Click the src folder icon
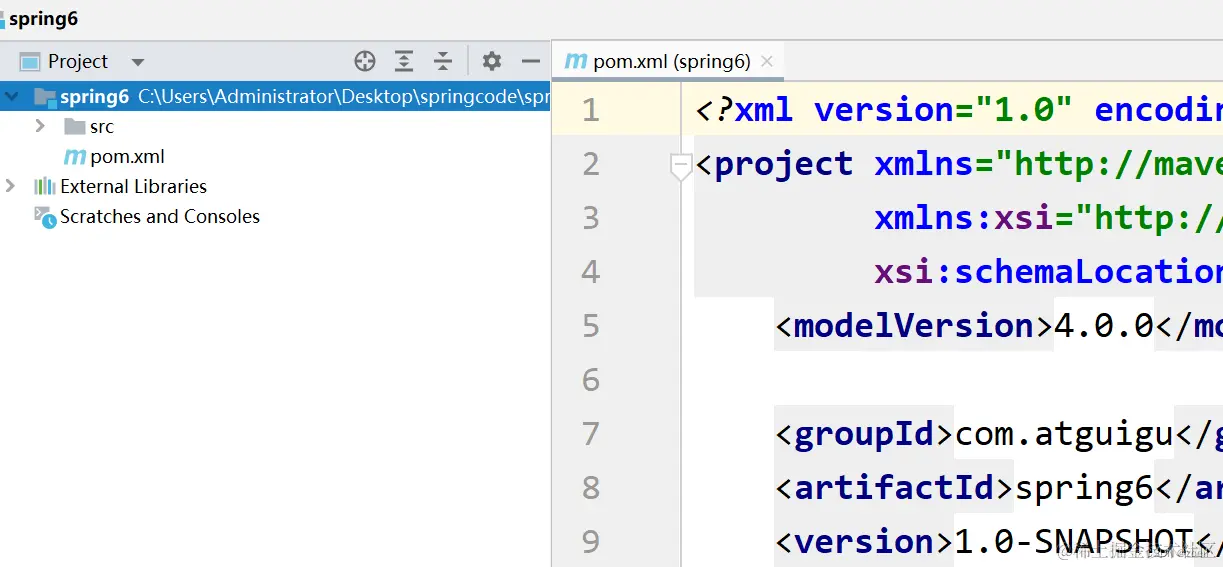Viewport: 1223px width, 567px height. click(74, 126)
